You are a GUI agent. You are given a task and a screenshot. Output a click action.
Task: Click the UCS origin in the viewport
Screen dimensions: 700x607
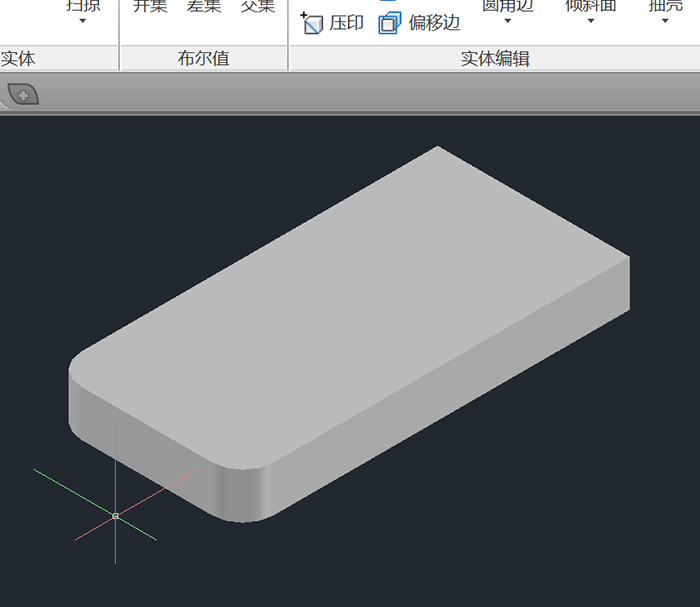click(116, 516)
